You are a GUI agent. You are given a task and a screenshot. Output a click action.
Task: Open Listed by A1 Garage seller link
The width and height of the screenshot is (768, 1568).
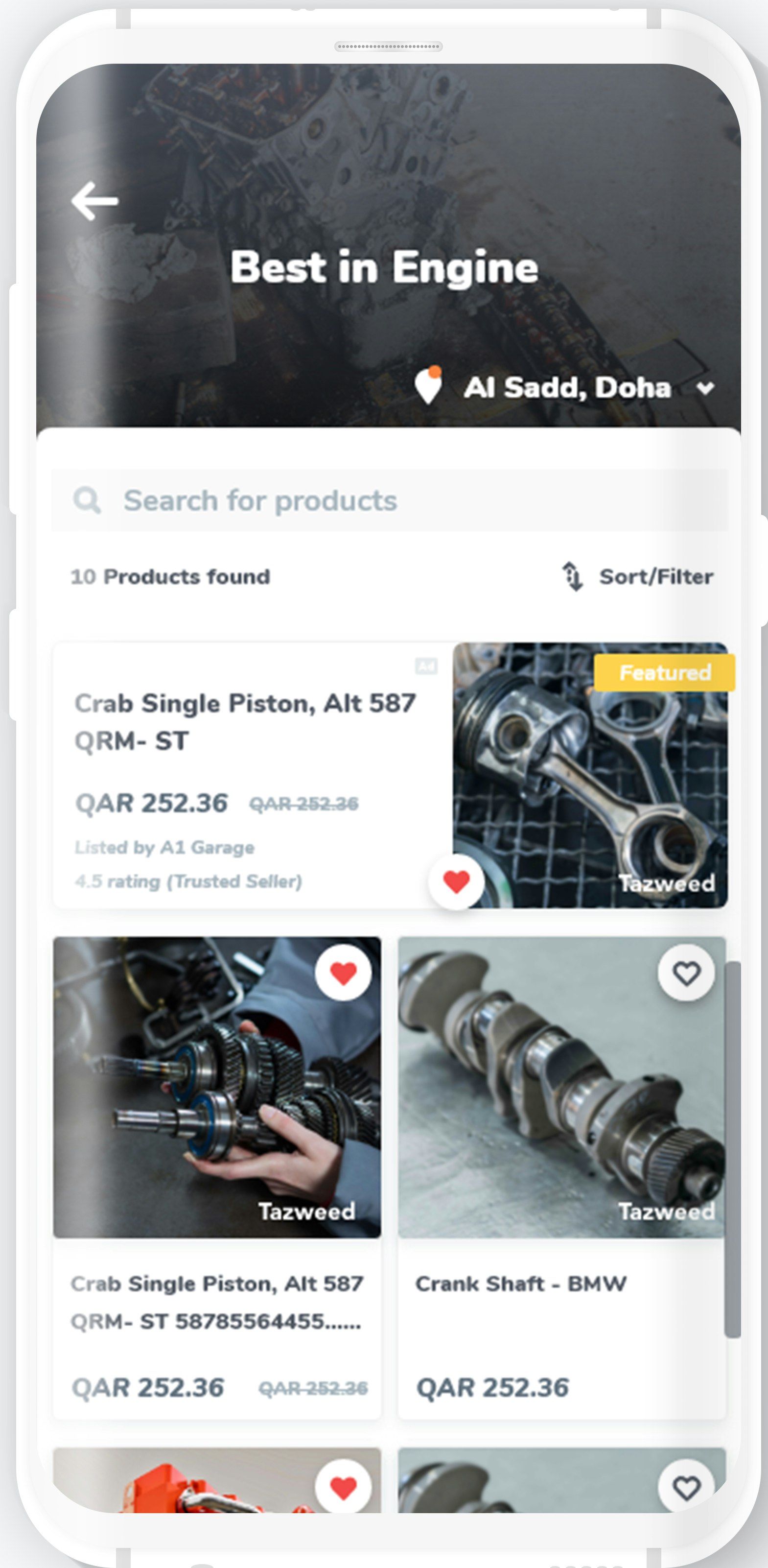coord(164,847)
